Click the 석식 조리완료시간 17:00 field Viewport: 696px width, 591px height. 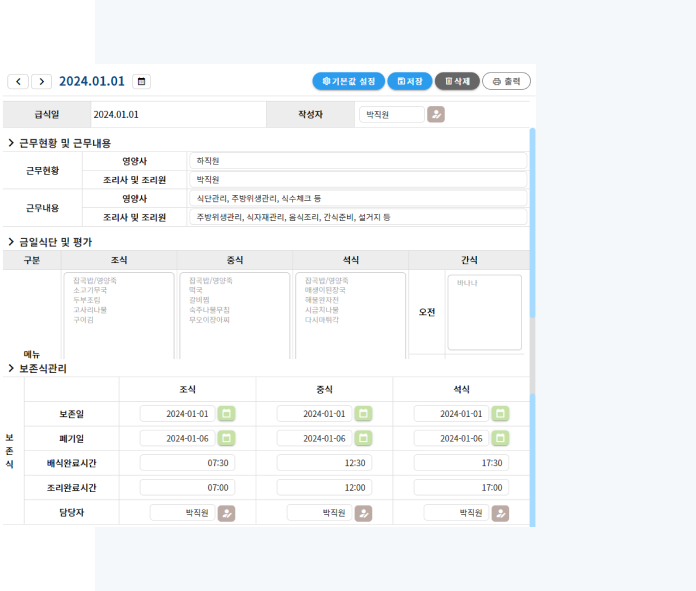coord(461,488)
